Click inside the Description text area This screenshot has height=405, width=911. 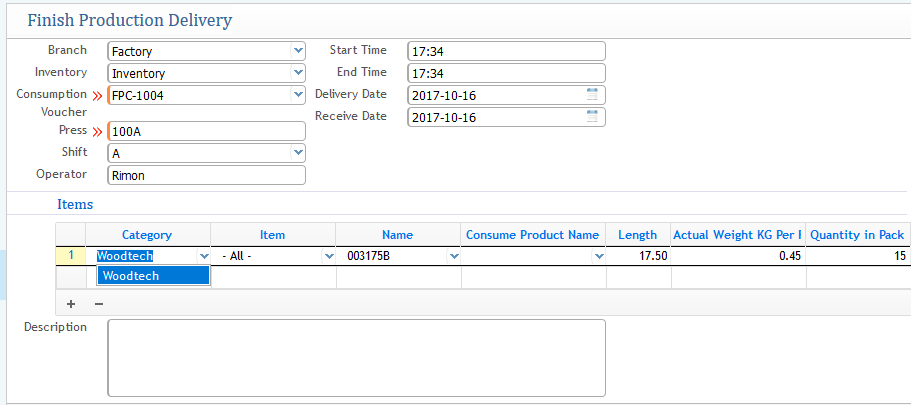pos(355,357)
